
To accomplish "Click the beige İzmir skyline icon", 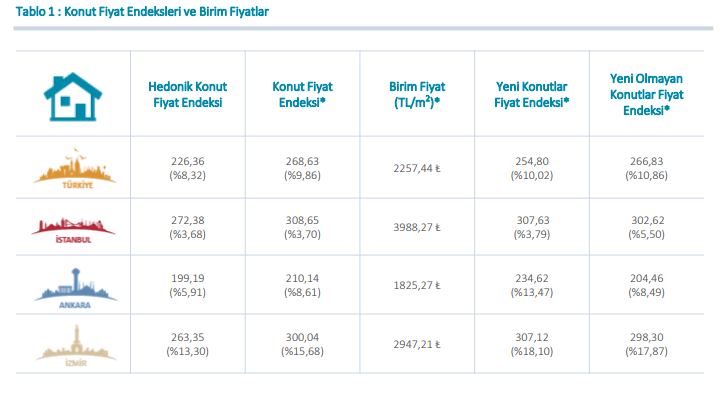I will point(76,345).
